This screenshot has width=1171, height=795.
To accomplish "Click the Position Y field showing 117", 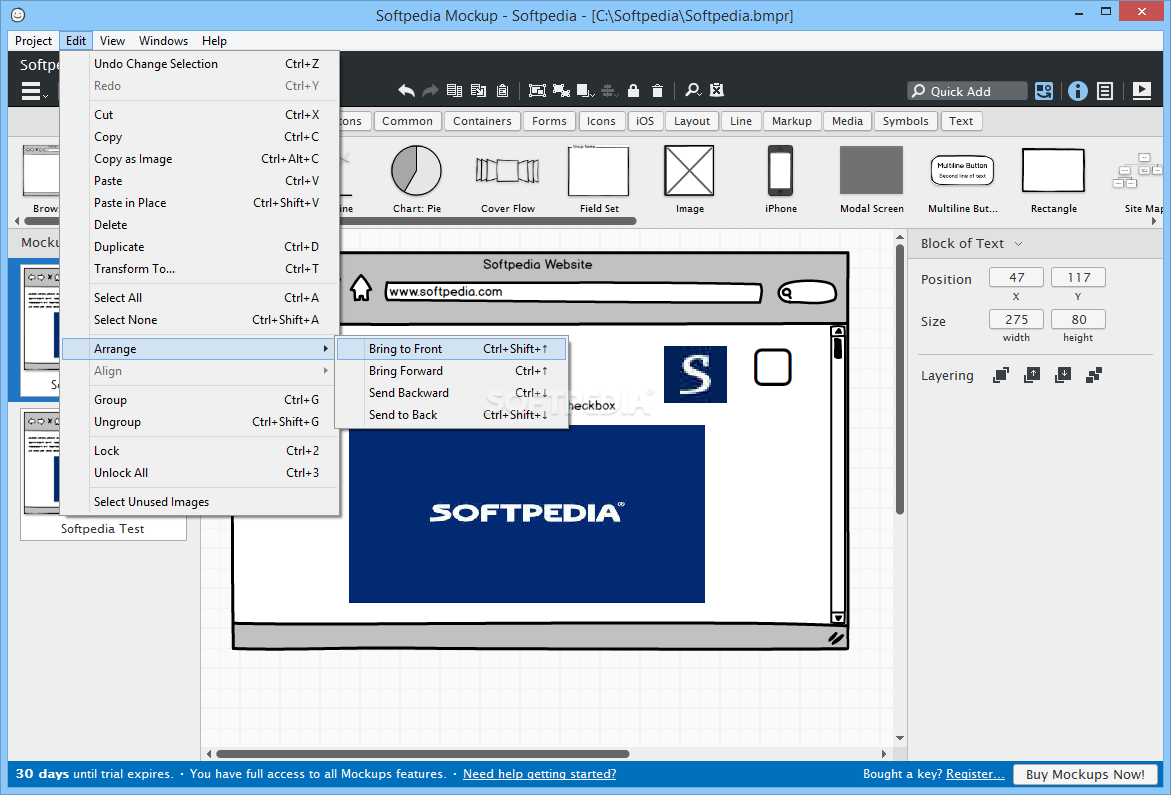I will coord(1078,277).
